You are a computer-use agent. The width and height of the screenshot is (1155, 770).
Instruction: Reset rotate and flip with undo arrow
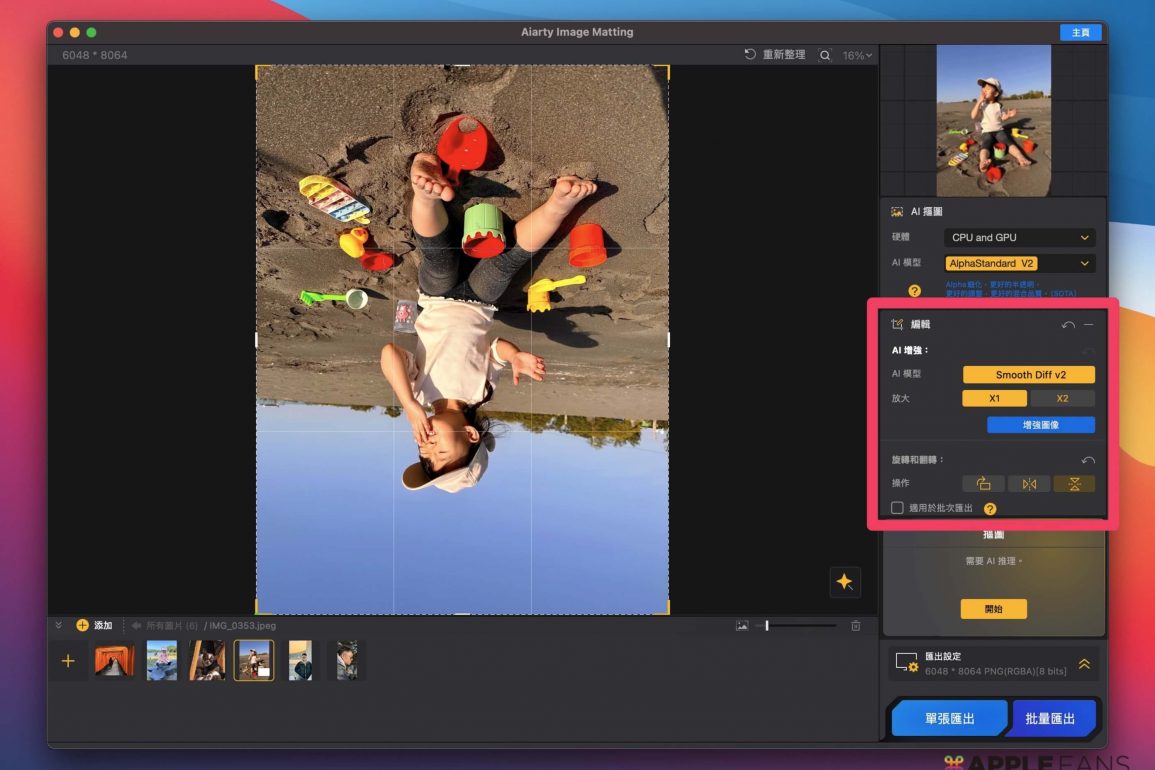coord(1088,460)
